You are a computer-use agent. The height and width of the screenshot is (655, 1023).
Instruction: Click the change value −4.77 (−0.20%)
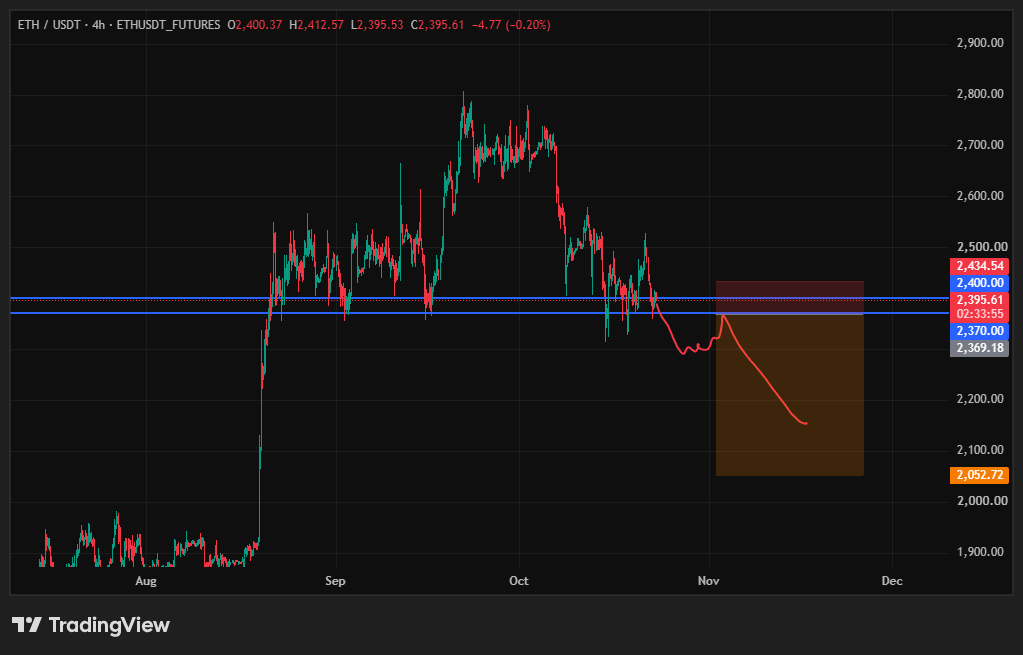coord(510,25)
